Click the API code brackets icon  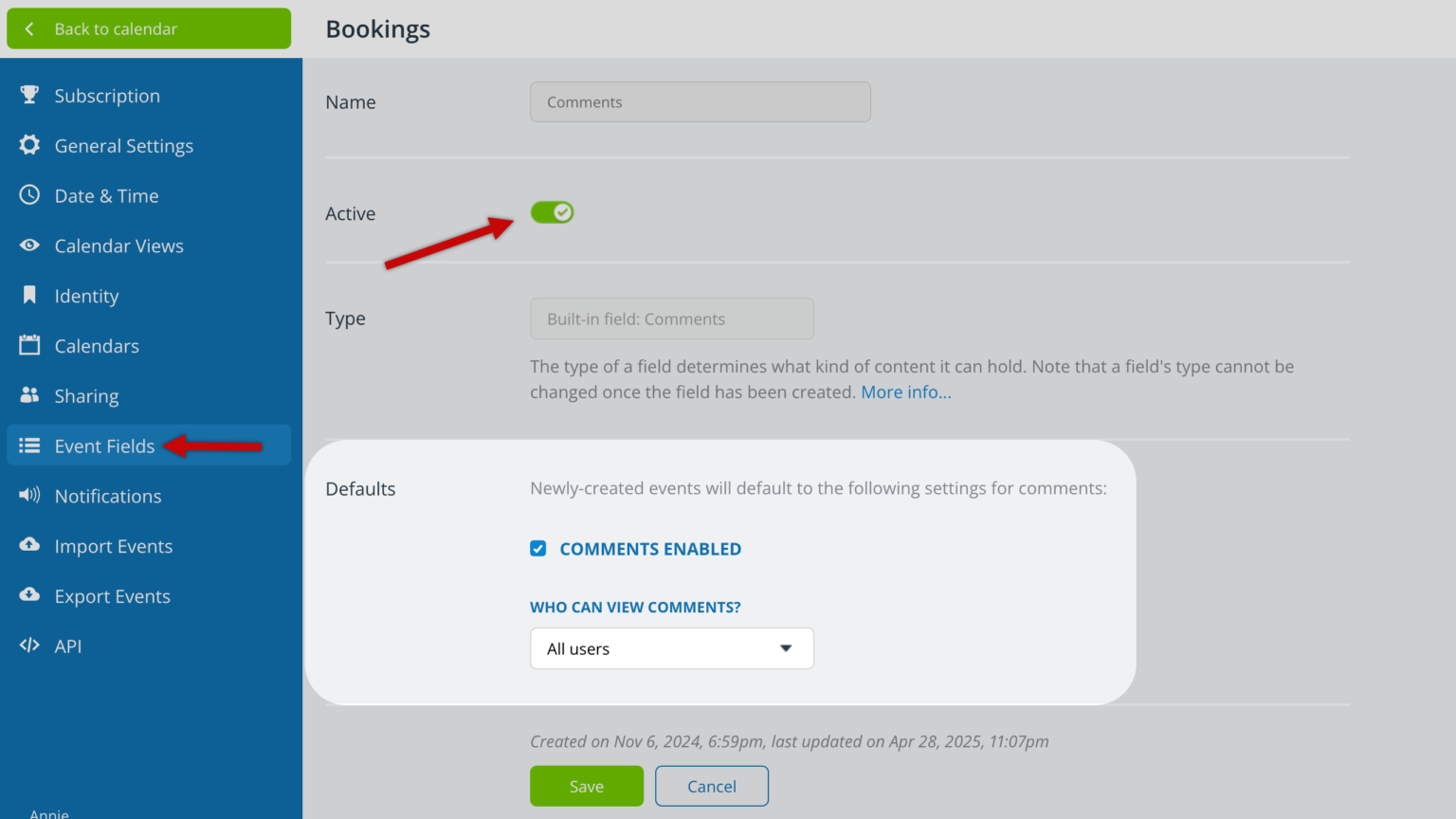[28, 646]
